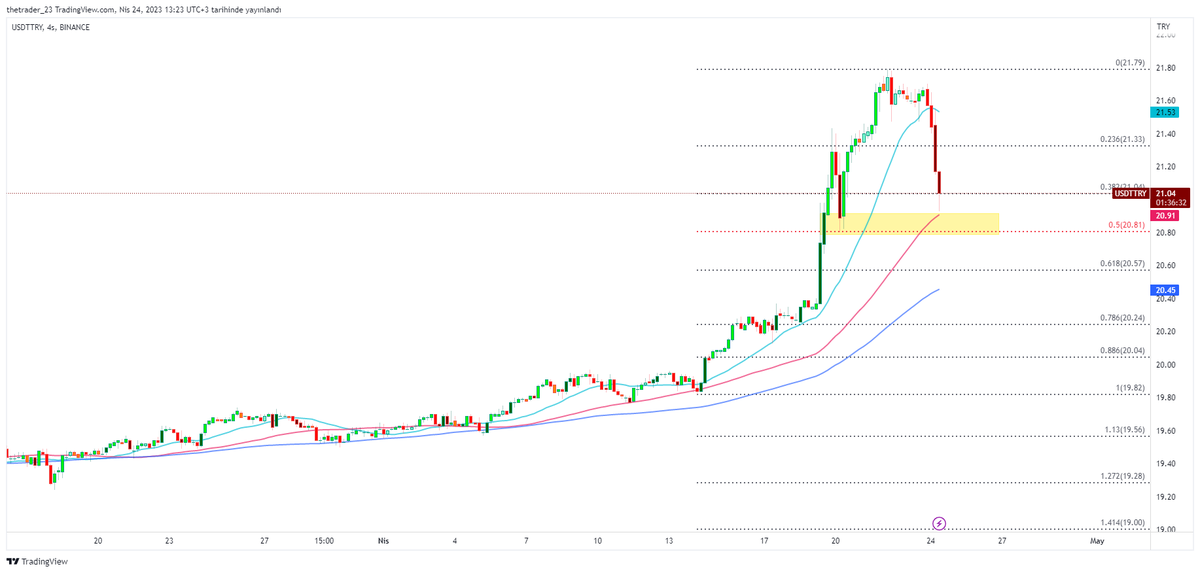The image size is (1200, 573).
Task: Click the Fibonacci label '1.414(19.00)'
Action: pyautogui.click(x=1122, y=522)
